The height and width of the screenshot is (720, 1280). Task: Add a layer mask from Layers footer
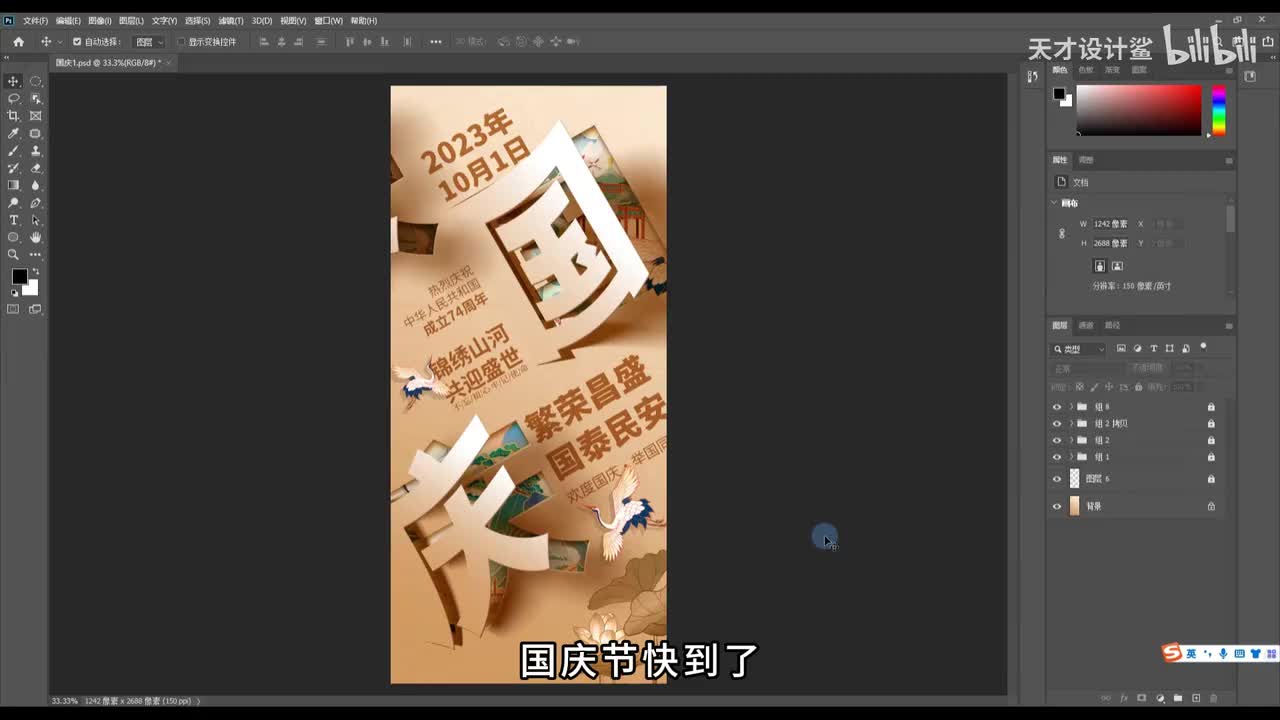(x=1142, y=698)
